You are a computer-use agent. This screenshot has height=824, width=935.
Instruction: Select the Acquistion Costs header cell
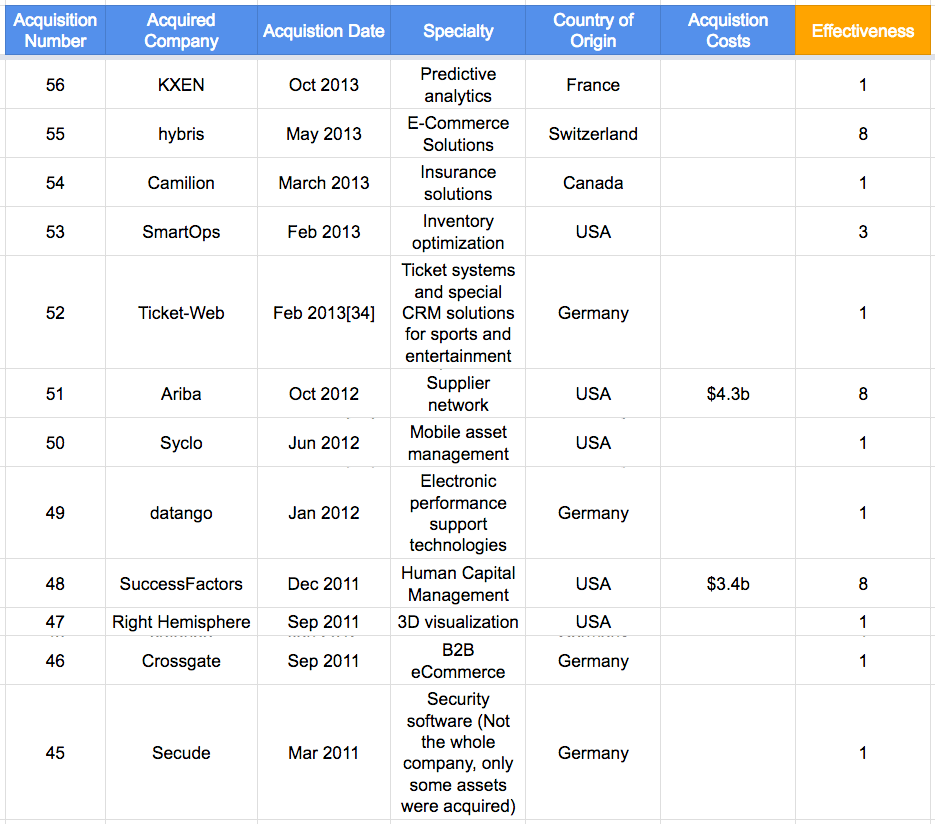click(728, 30)
